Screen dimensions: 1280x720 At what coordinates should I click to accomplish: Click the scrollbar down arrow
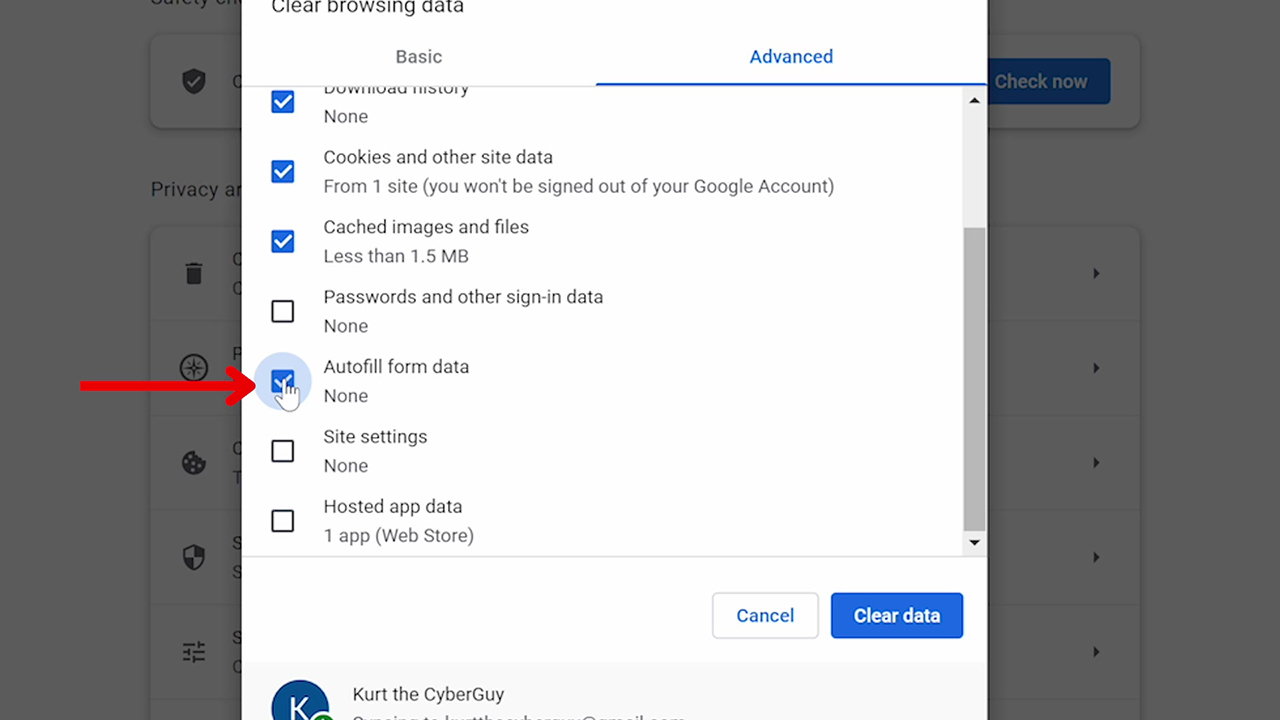[x=973, y=542]
